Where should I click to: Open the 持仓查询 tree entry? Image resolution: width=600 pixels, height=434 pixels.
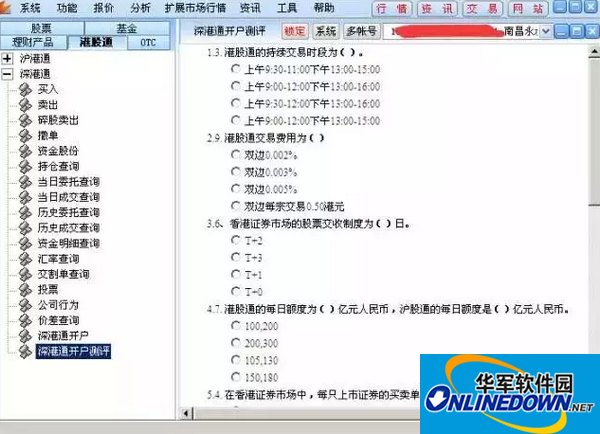click(x=58, y=166)
